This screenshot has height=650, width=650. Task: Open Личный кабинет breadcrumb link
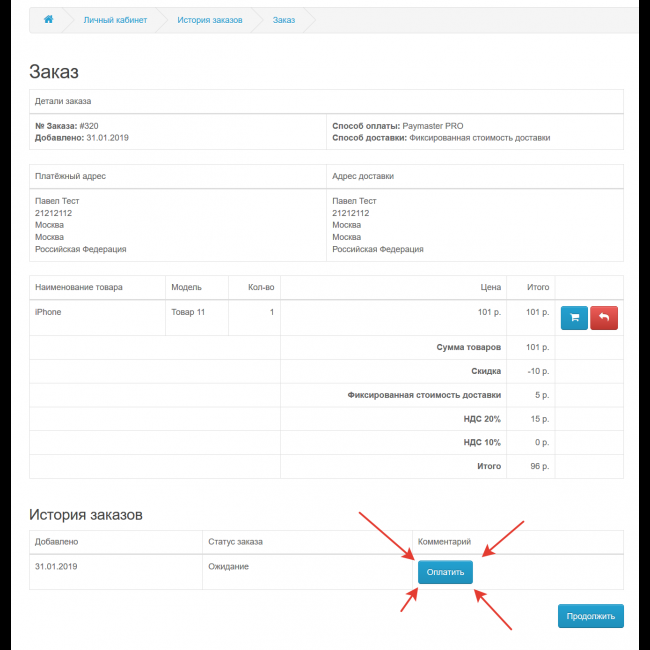pos(115,20)
